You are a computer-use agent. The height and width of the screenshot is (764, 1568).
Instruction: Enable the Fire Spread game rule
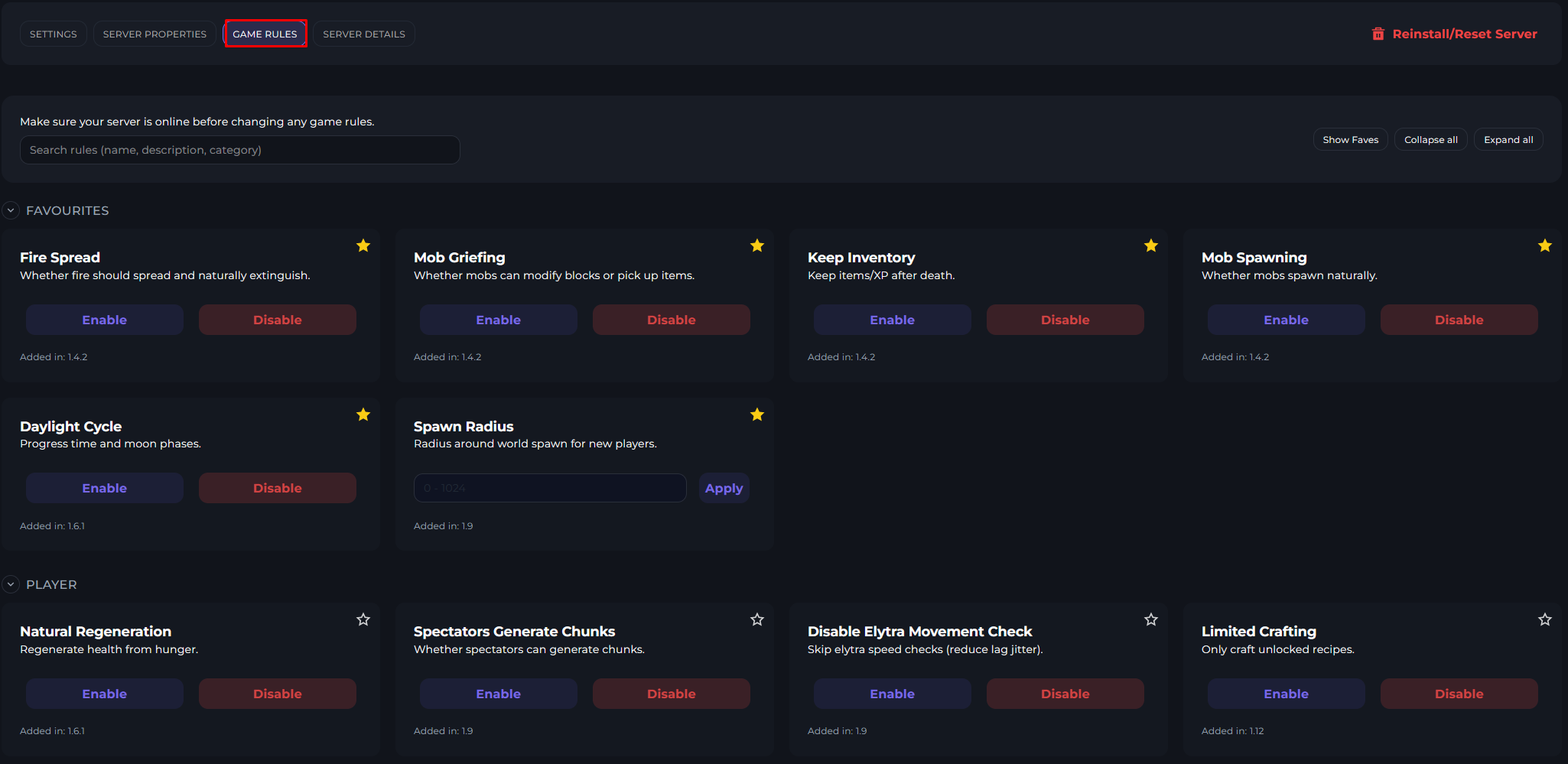point(105,320)
